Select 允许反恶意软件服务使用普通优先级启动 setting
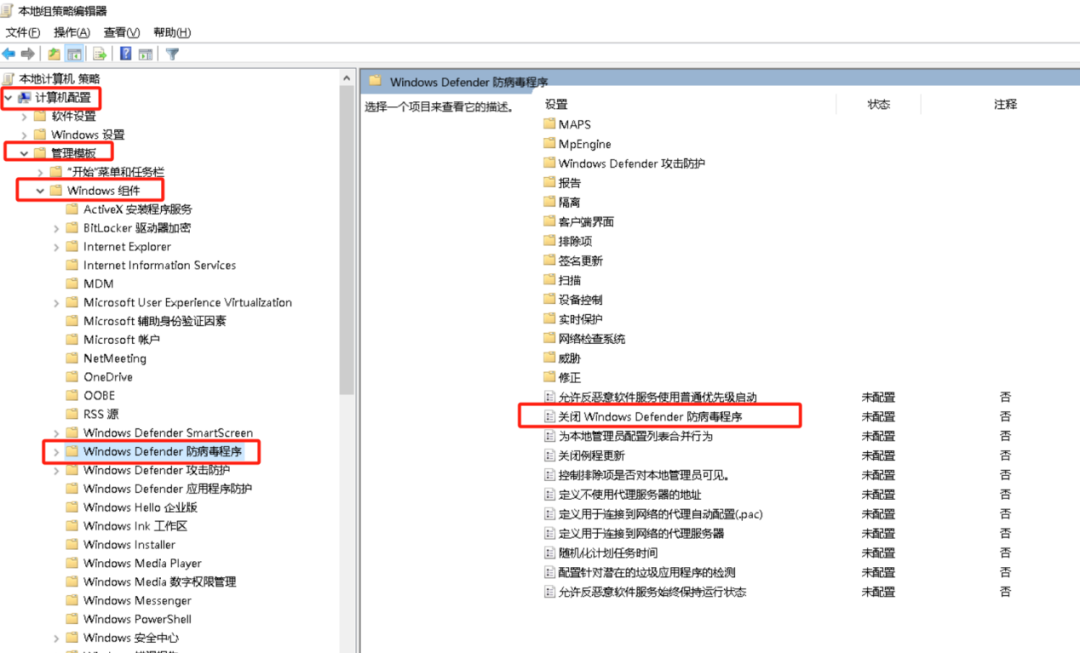Image resolution: width=1080 pixels, height=653 pixels. (657, 397)
